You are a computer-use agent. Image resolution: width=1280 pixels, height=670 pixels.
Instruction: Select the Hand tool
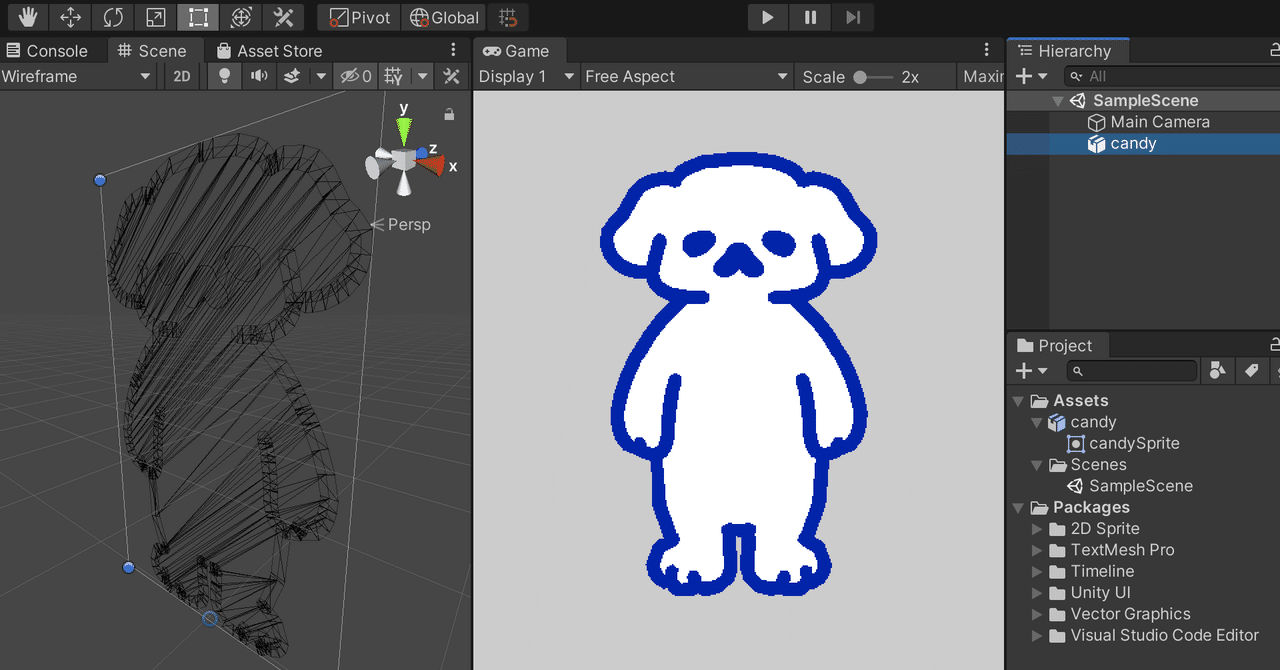(27, 17)
